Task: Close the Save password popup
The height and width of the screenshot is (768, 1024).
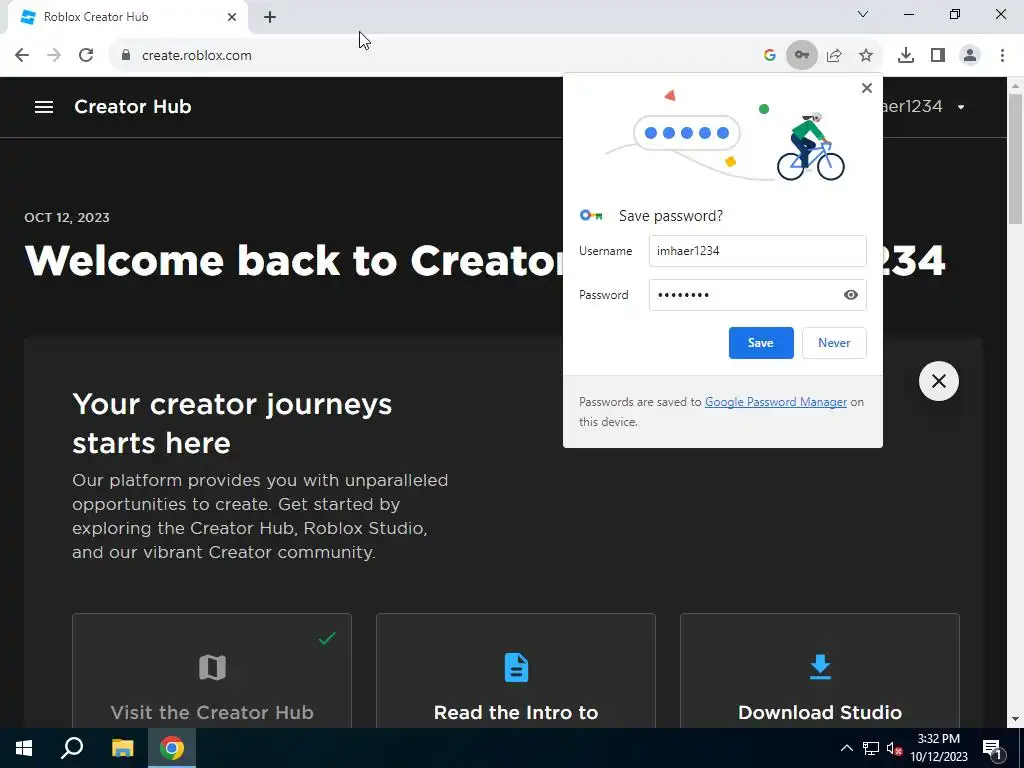Action: pos(867,88)
